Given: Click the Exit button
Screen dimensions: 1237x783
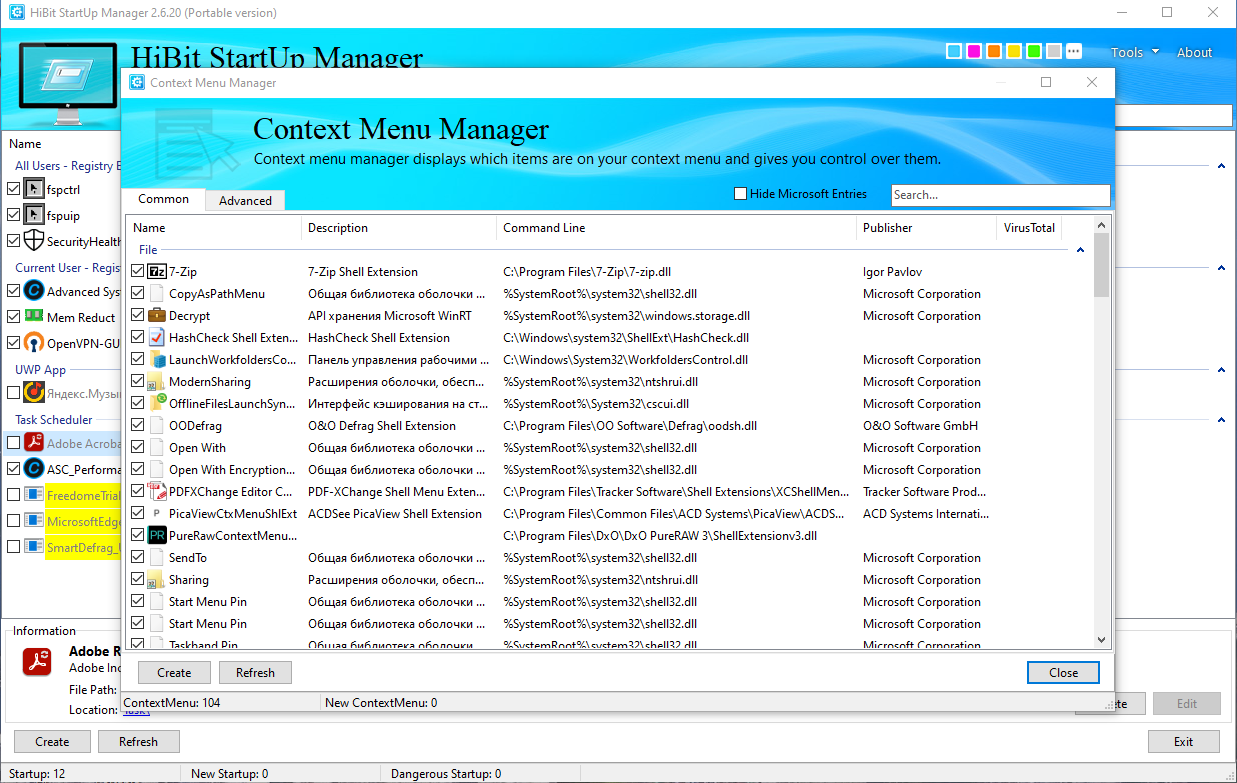Looking at the screenshot, I should click(x=1184, y=742).
